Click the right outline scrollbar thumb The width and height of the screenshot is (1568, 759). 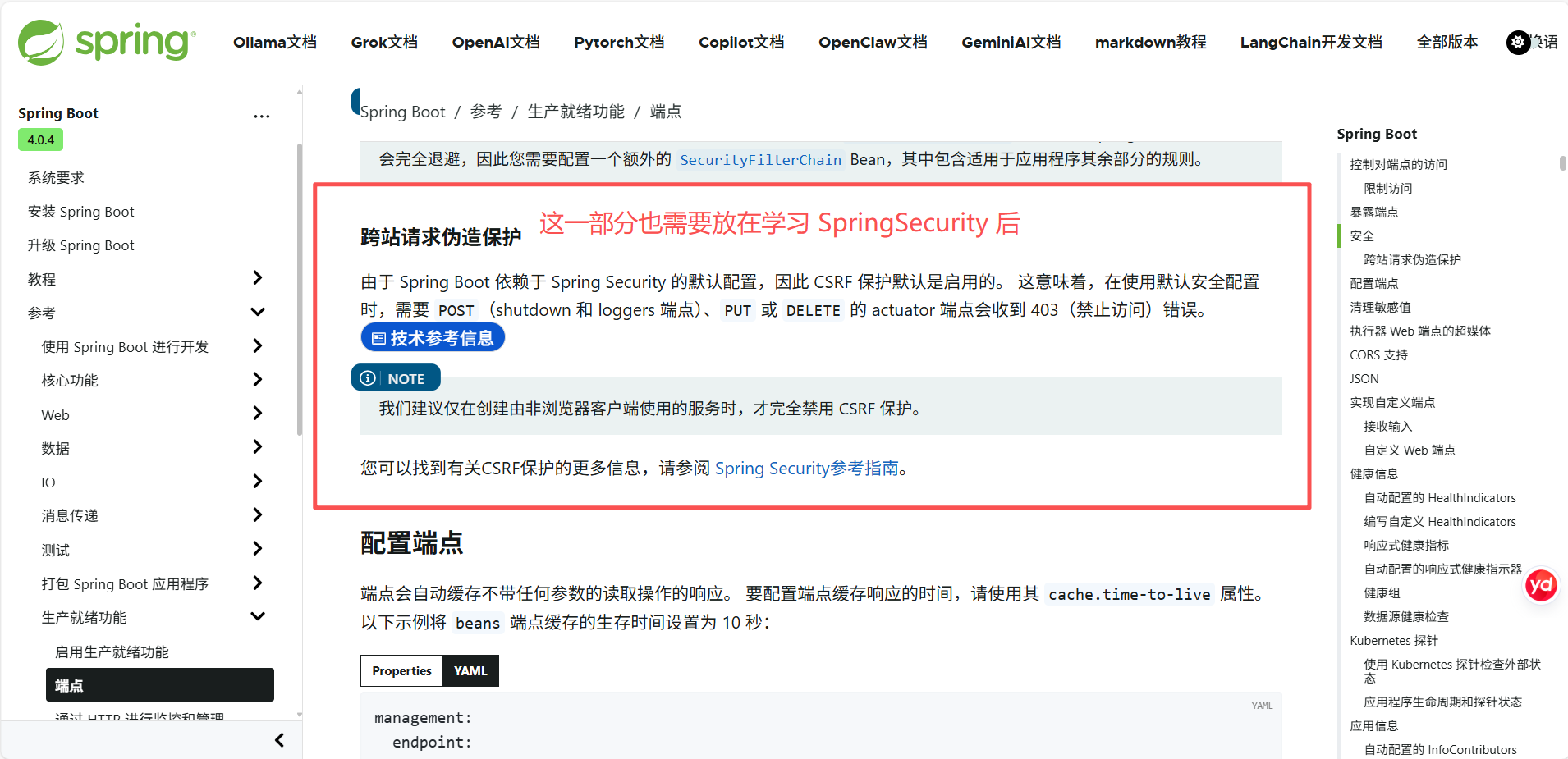pos(1562,162)
